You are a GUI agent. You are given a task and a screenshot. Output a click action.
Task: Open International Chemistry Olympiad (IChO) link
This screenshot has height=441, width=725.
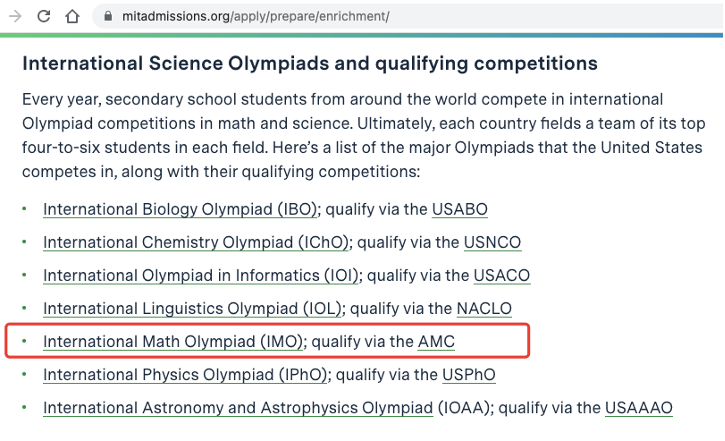(195, 243)
